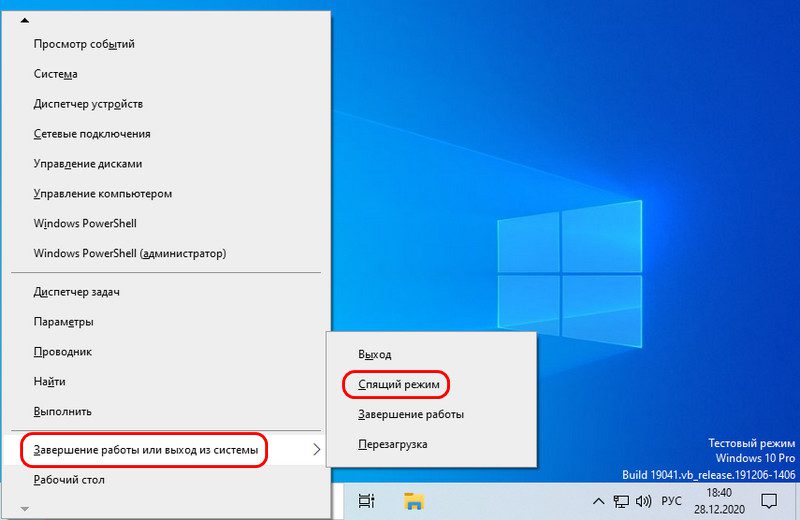Open Просмотр событий menu entry

(166, 44)
